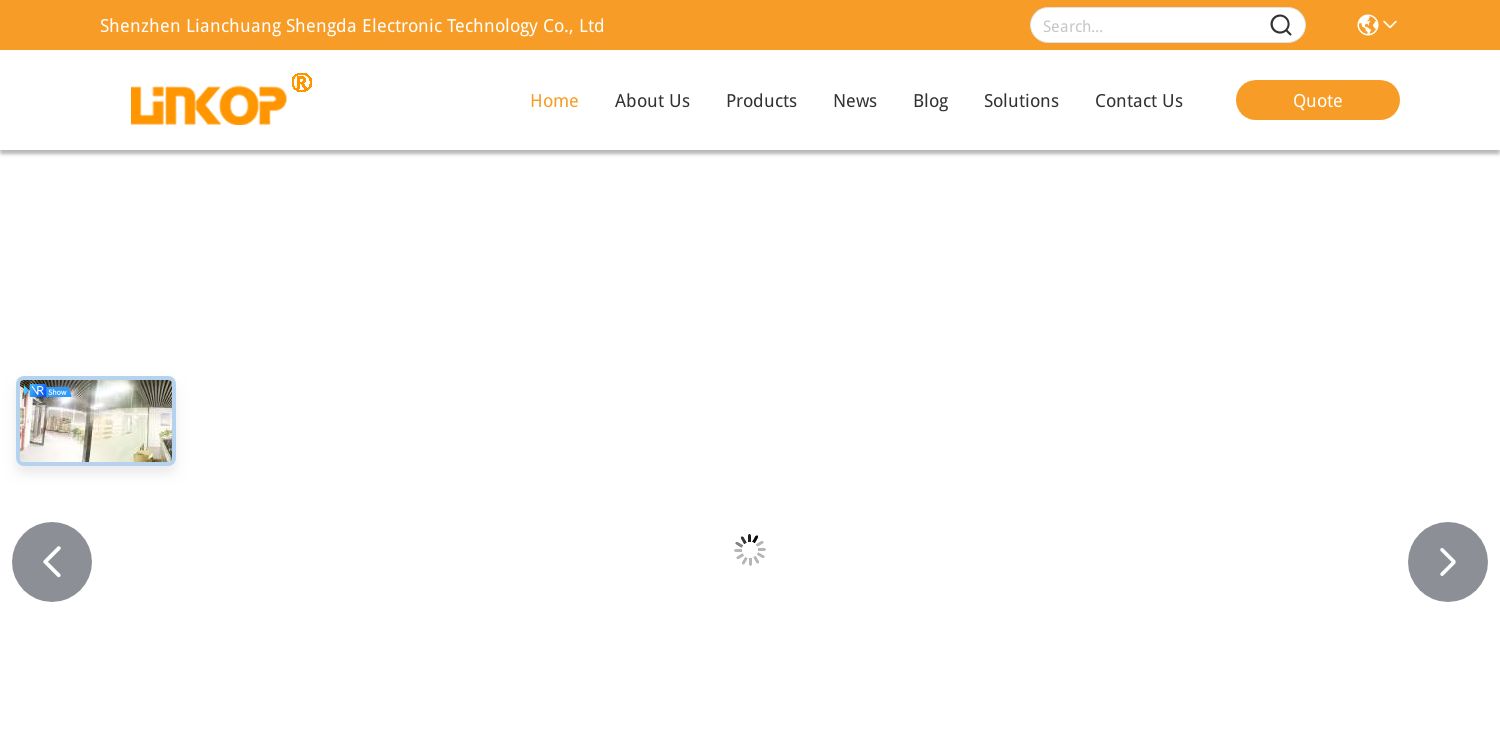Screen dimensions: 1500x756
Task: Open the Solutions dropdown menu
Action: point(1021,100)
